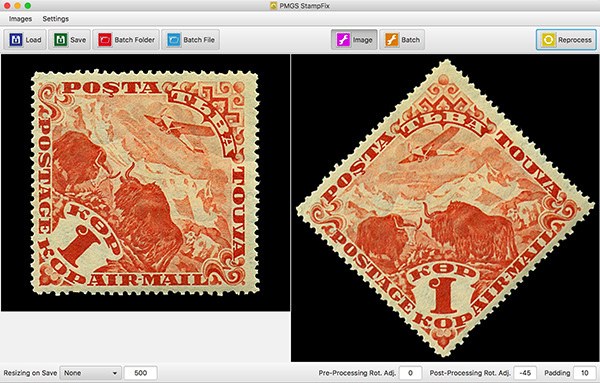The image size is (600, 383).
Task: Click the red Batch Folder icon
Action: pyautogui.click(x=105, y=40)
